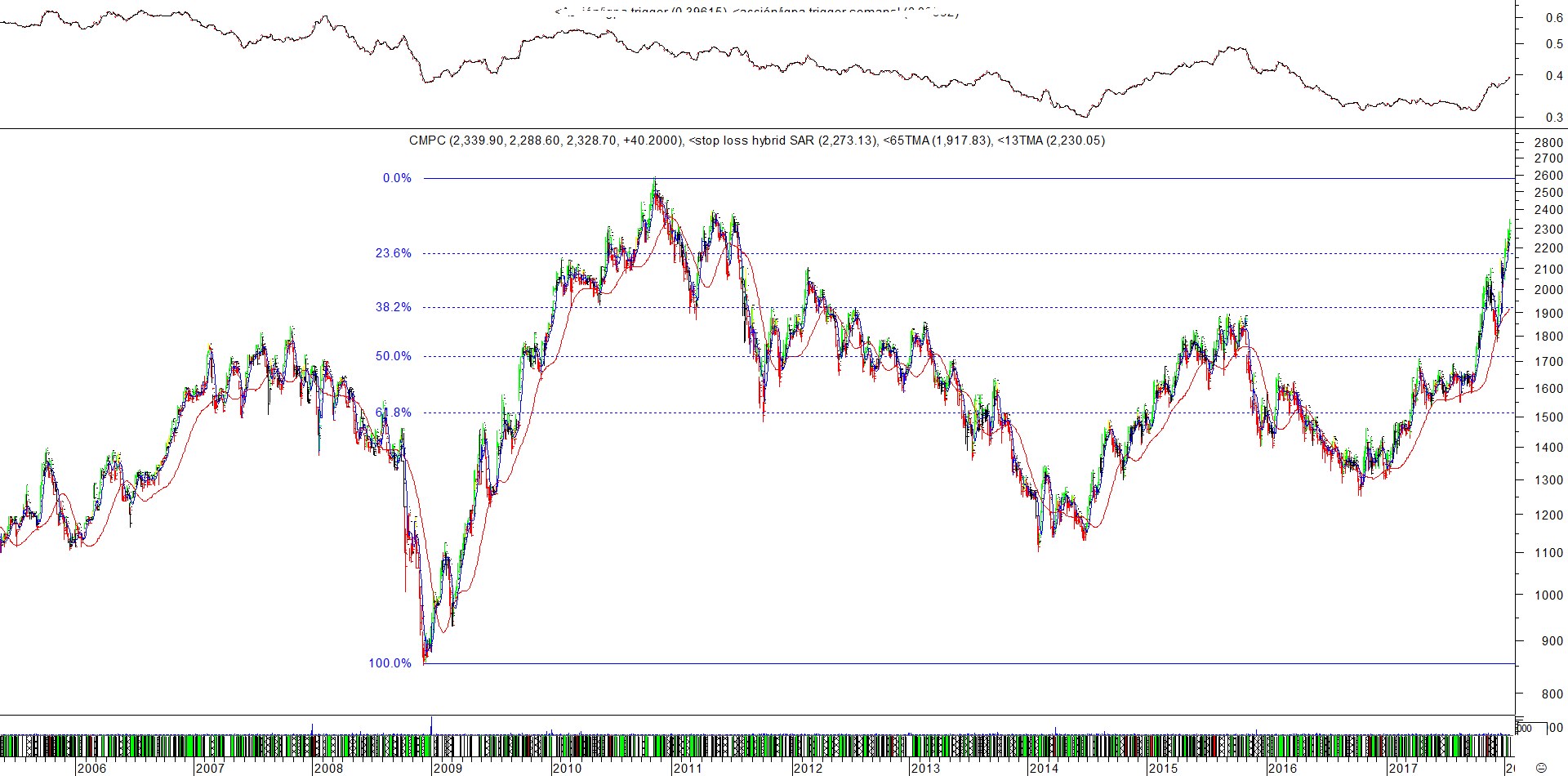Click the 2600 price scale label

coord(1548,176)
